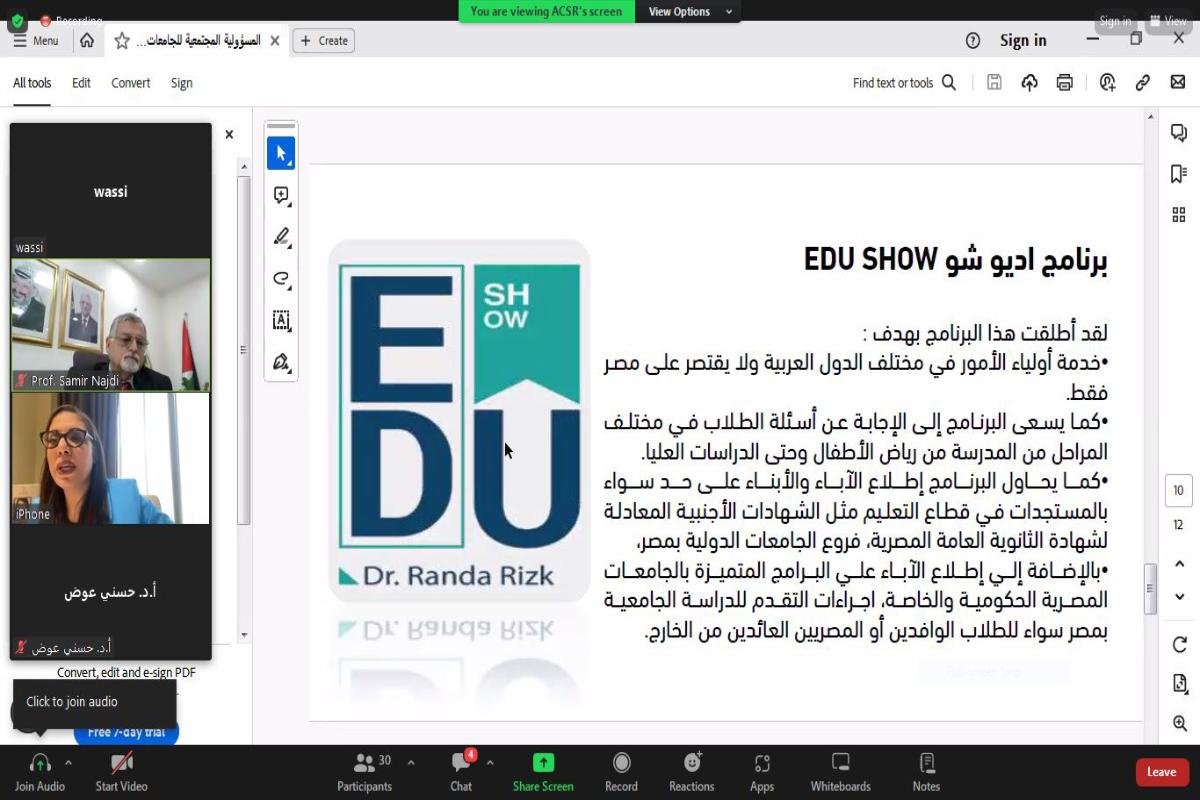This screenshot has width=1200, height=800.
Task: Click the page display document icon
Action: [1179, 684]
